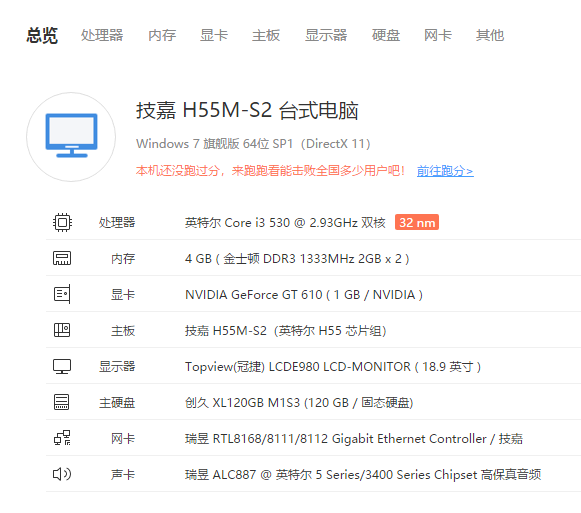The width and height of the screenshot is (581, 513).
Task: Switch to the 网卡 tab
Action: point(438,36)
